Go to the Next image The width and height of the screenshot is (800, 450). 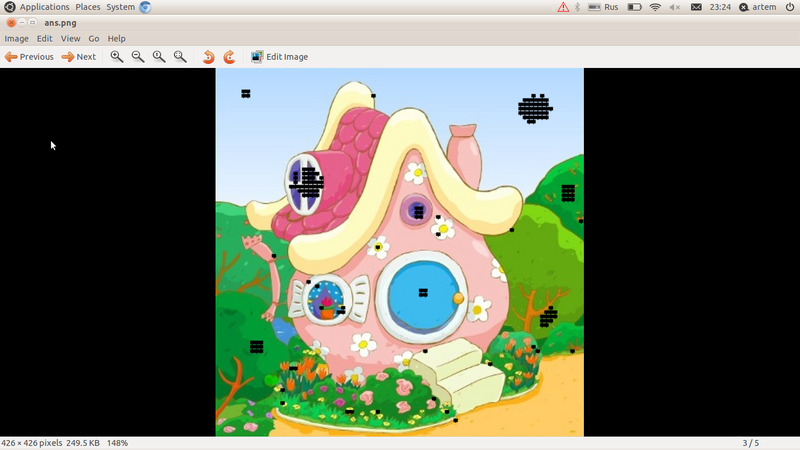[x=79, y=57]
